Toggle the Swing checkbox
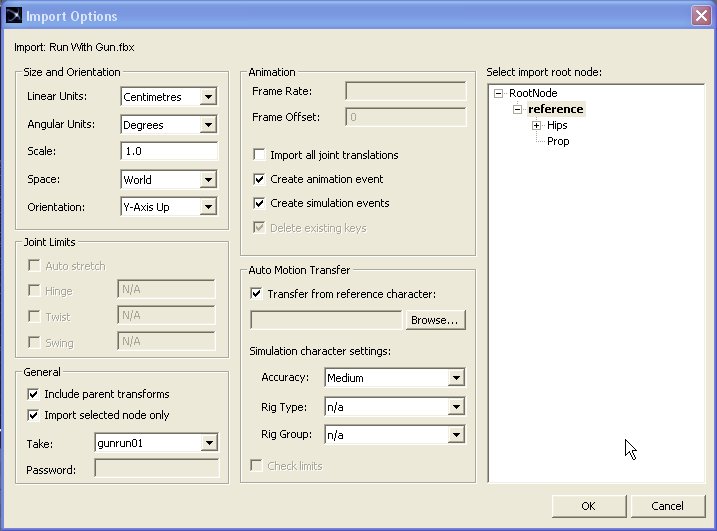 [34, 342]
